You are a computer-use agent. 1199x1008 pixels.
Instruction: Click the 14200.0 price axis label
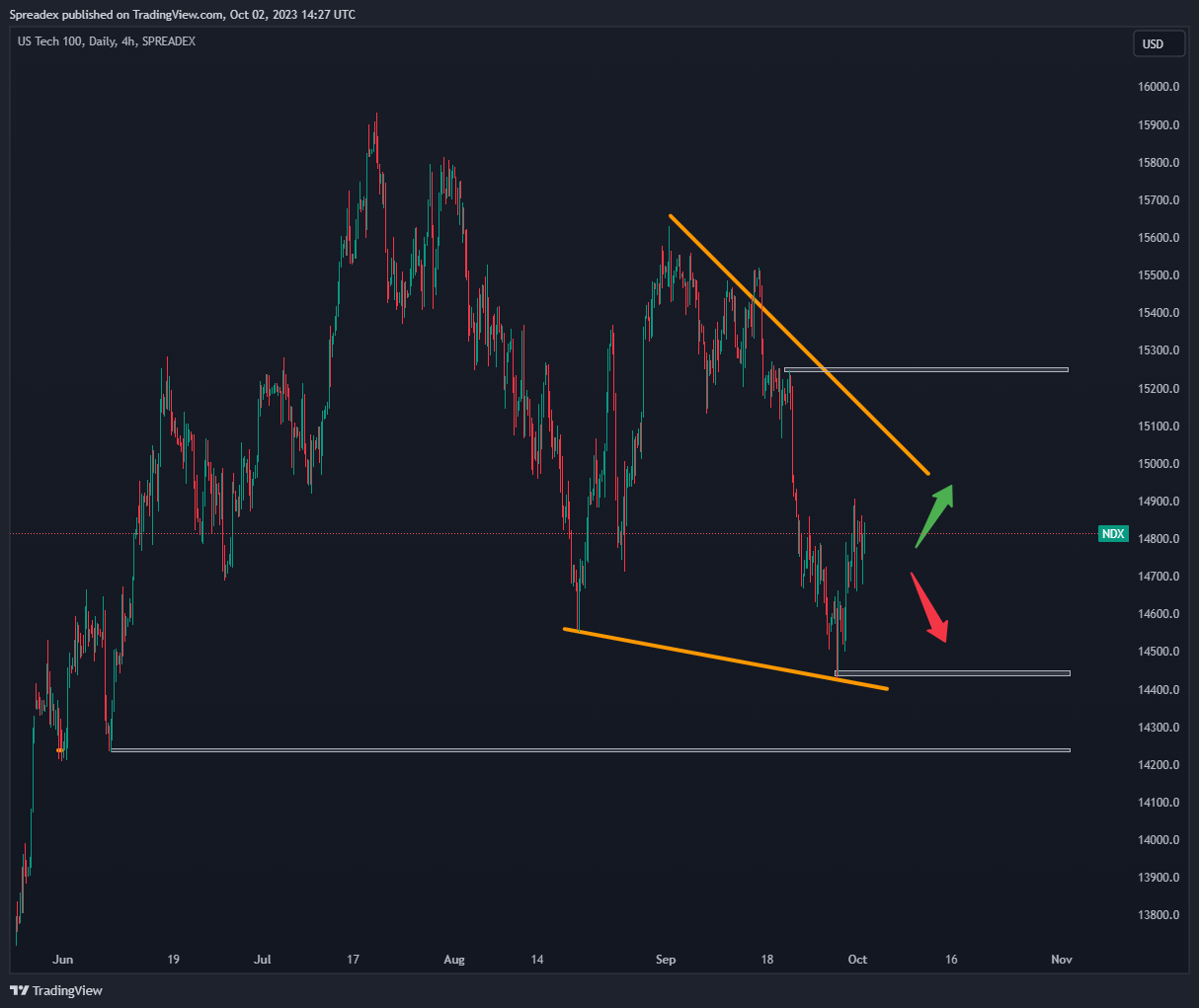pyautogui.click(x=1159, y=765)
